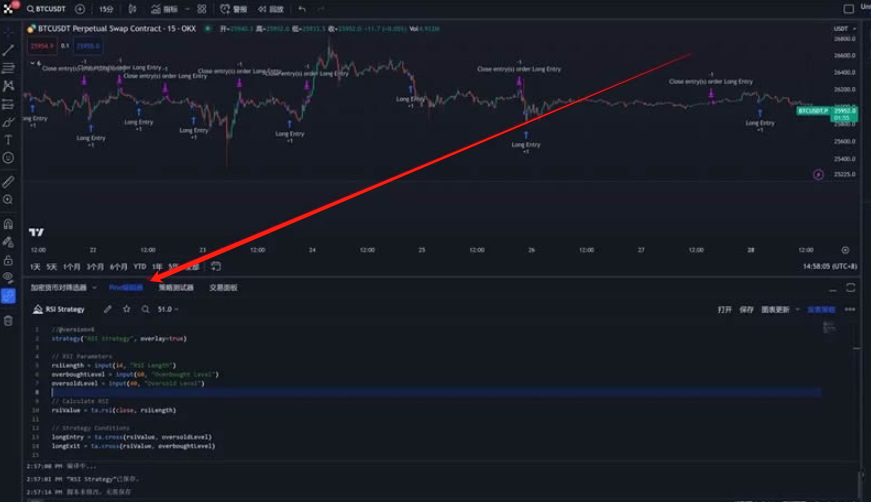This screenshot has height=502, width=871.
Task: Select the crosshair cursor tool
Action: point(8,32)
